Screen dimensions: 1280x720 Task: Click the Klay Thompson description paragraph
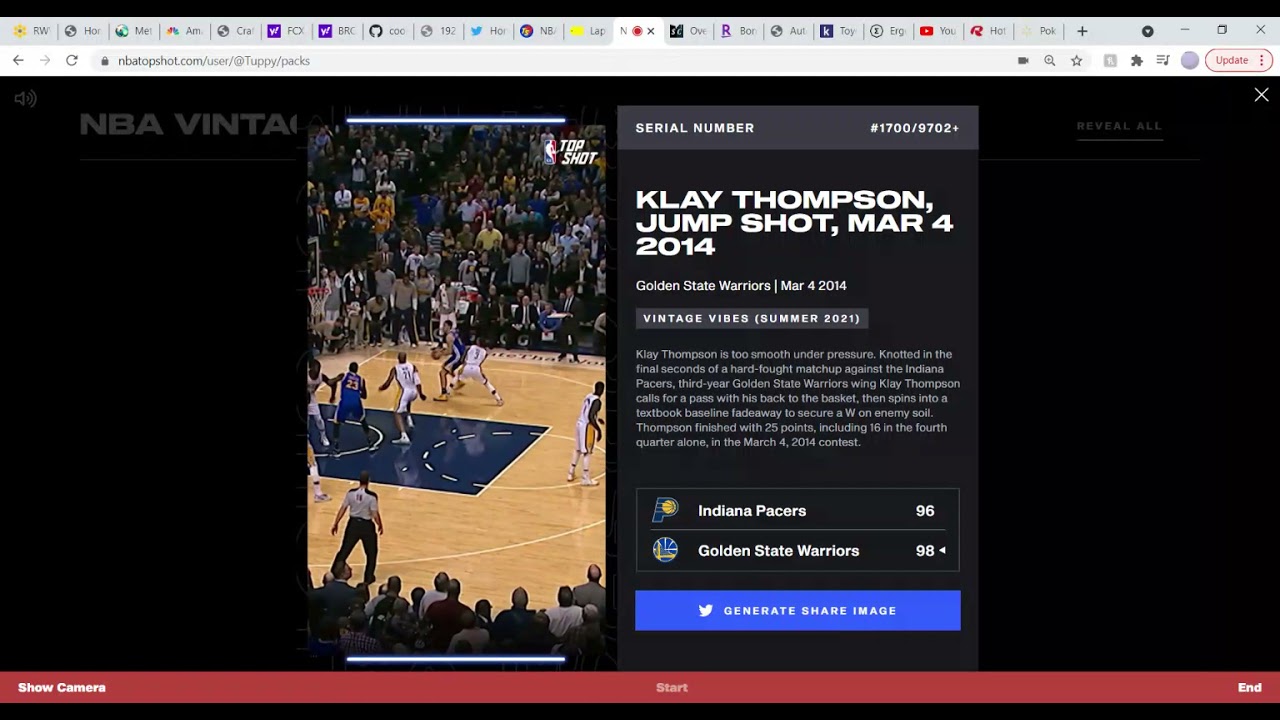(x=798, y=398)
